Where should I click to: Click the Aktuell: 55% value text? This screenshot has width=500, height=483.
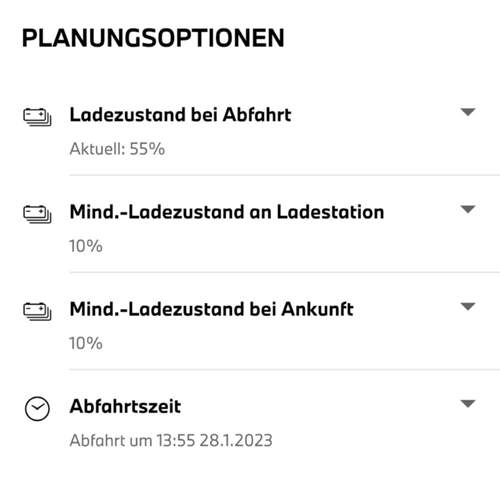(x=117, y=149)
